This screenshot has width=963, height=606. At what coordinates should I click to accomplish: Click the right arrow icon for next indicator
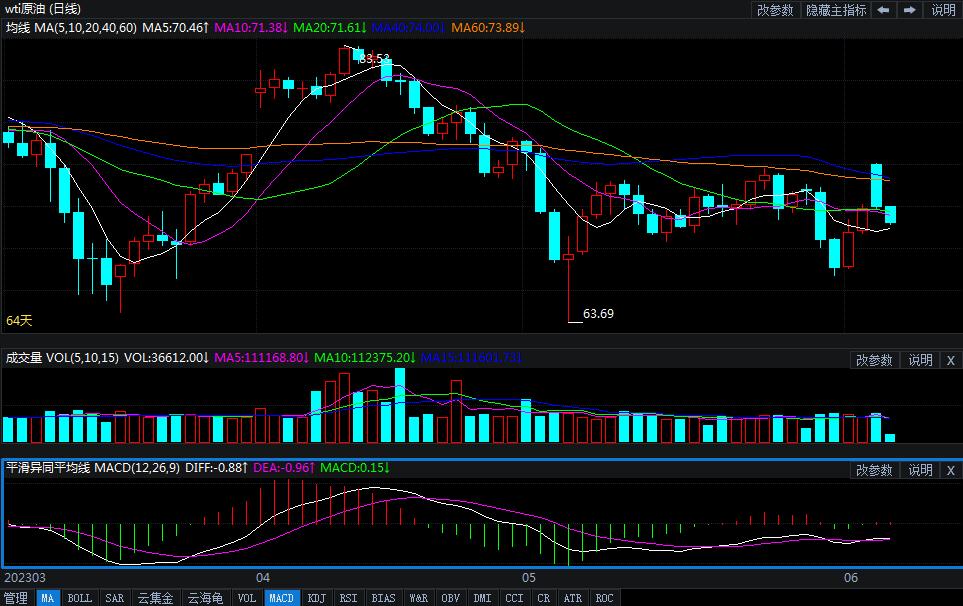909,10
